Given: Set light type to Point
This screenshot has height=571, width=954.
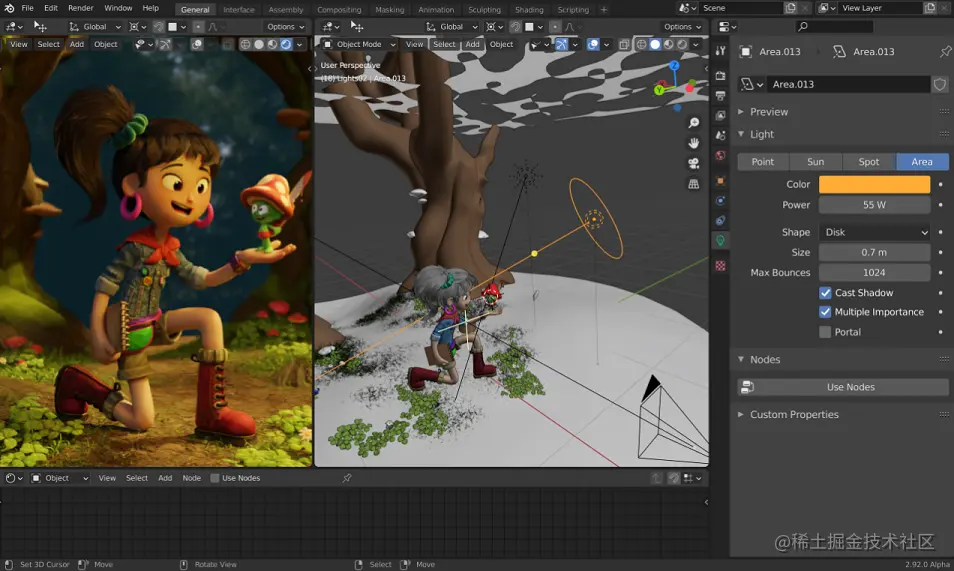Looking at the screenshot, I should tap(763, 161).
